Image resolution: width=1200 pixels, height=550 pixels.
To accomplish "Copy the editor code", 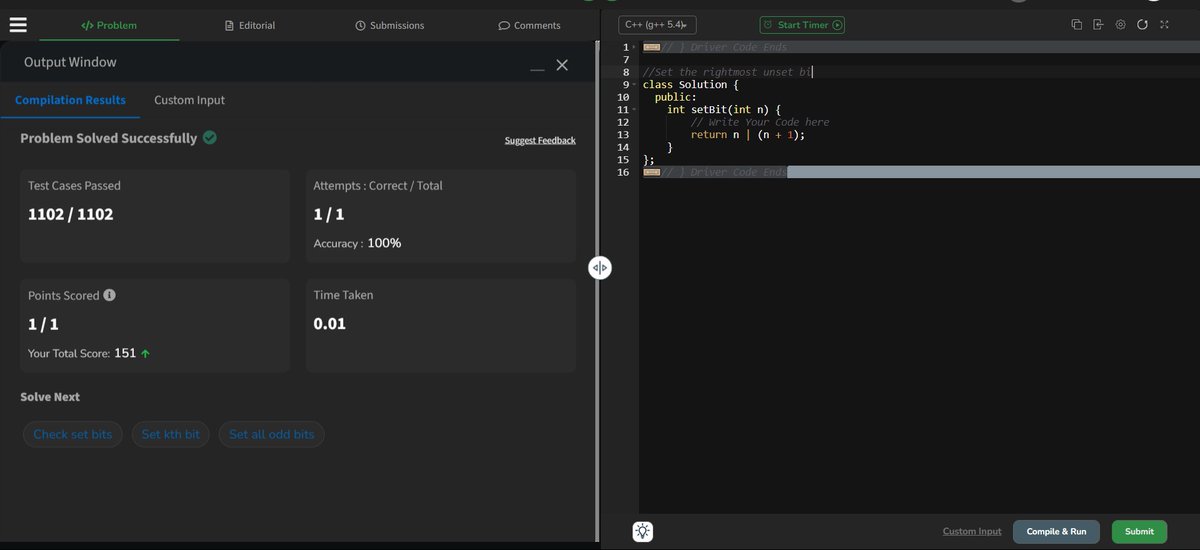I will (1077, 25).
